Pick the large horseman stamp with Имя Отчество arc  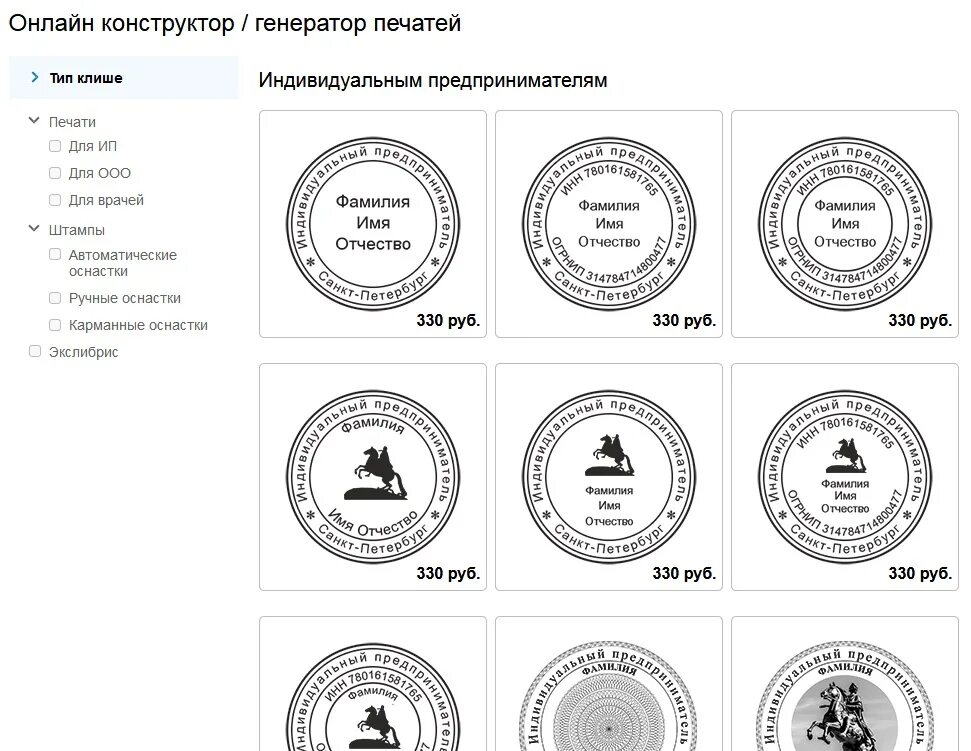[373, 477]
